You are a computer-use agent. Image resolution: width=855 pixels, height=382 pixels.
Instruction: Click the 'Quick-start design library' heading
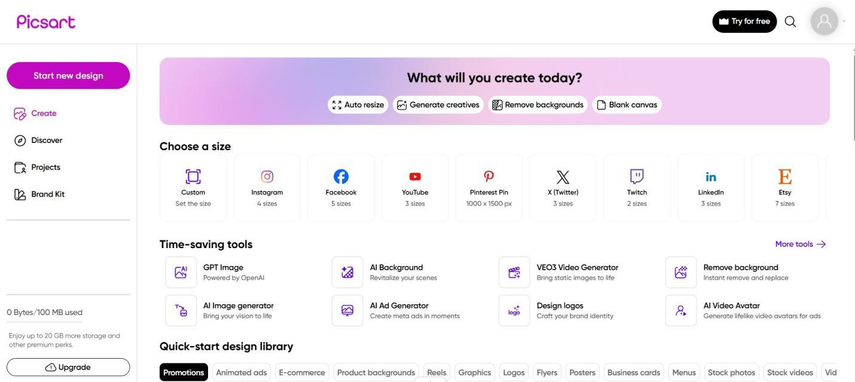pos(226,347)
